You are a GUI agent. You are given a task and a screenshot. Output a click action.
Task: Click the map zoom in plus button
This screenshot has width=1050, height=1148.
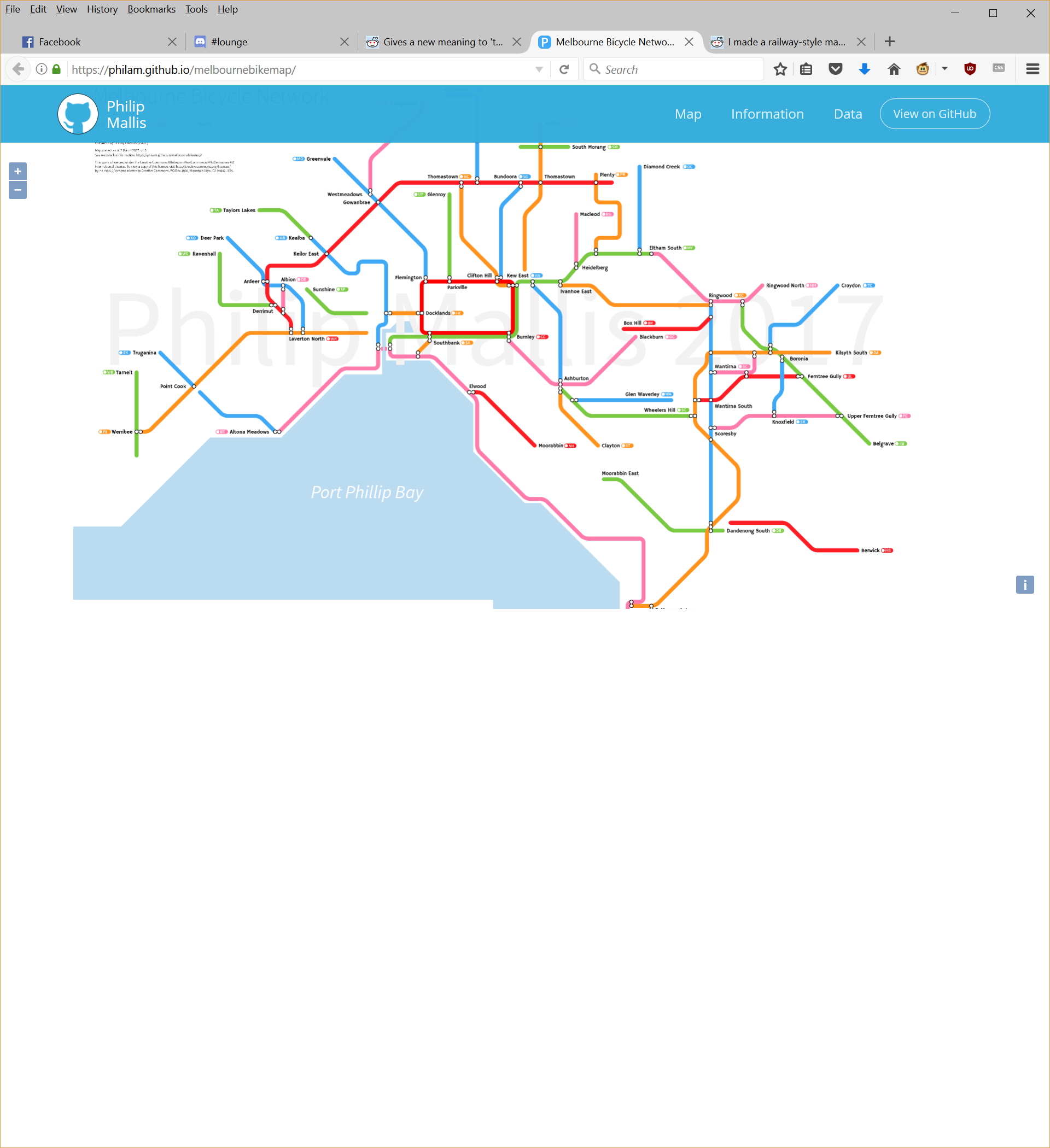tap(17, 171)
